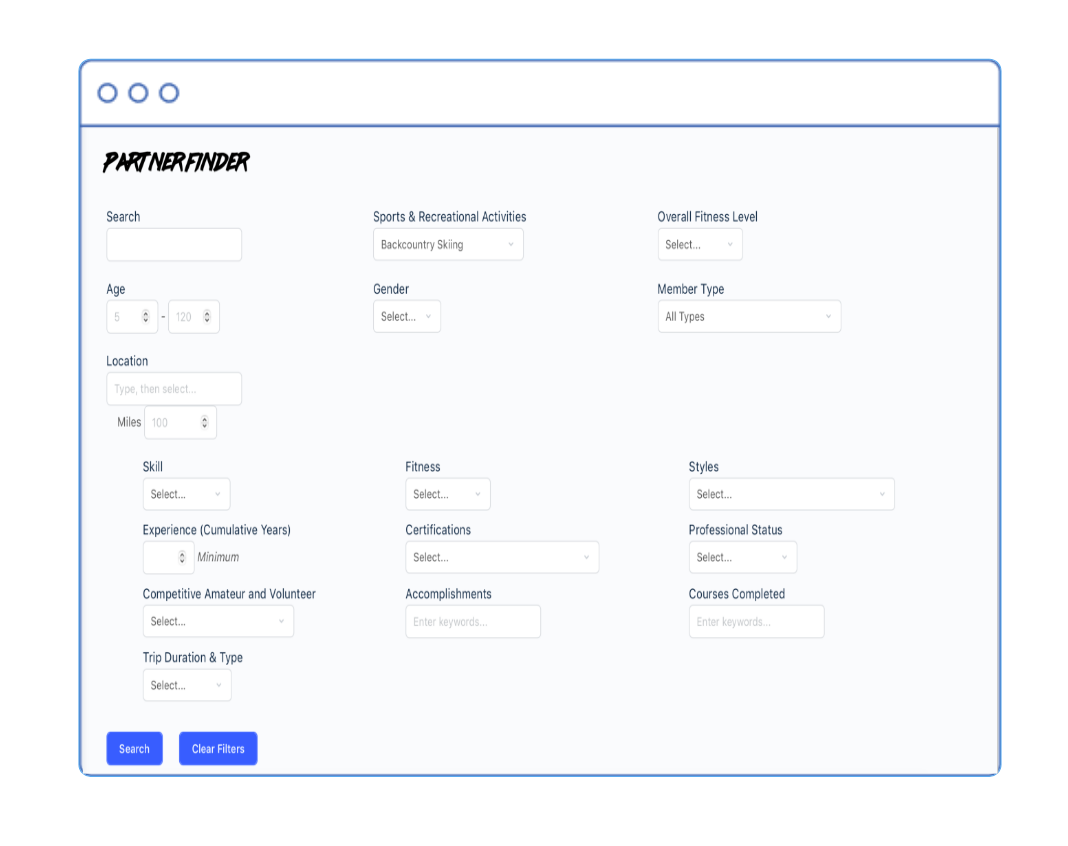Open the Styles dropdown

coord(791,495)
